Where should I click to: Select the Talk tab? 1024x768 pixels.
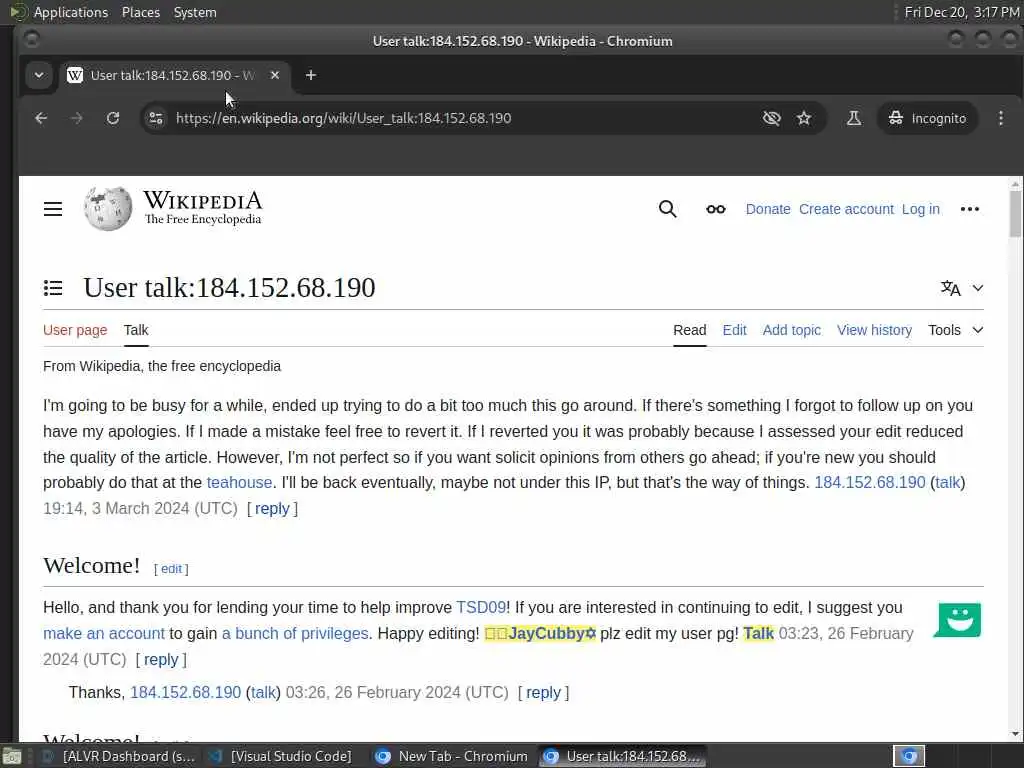coord(136,330)
